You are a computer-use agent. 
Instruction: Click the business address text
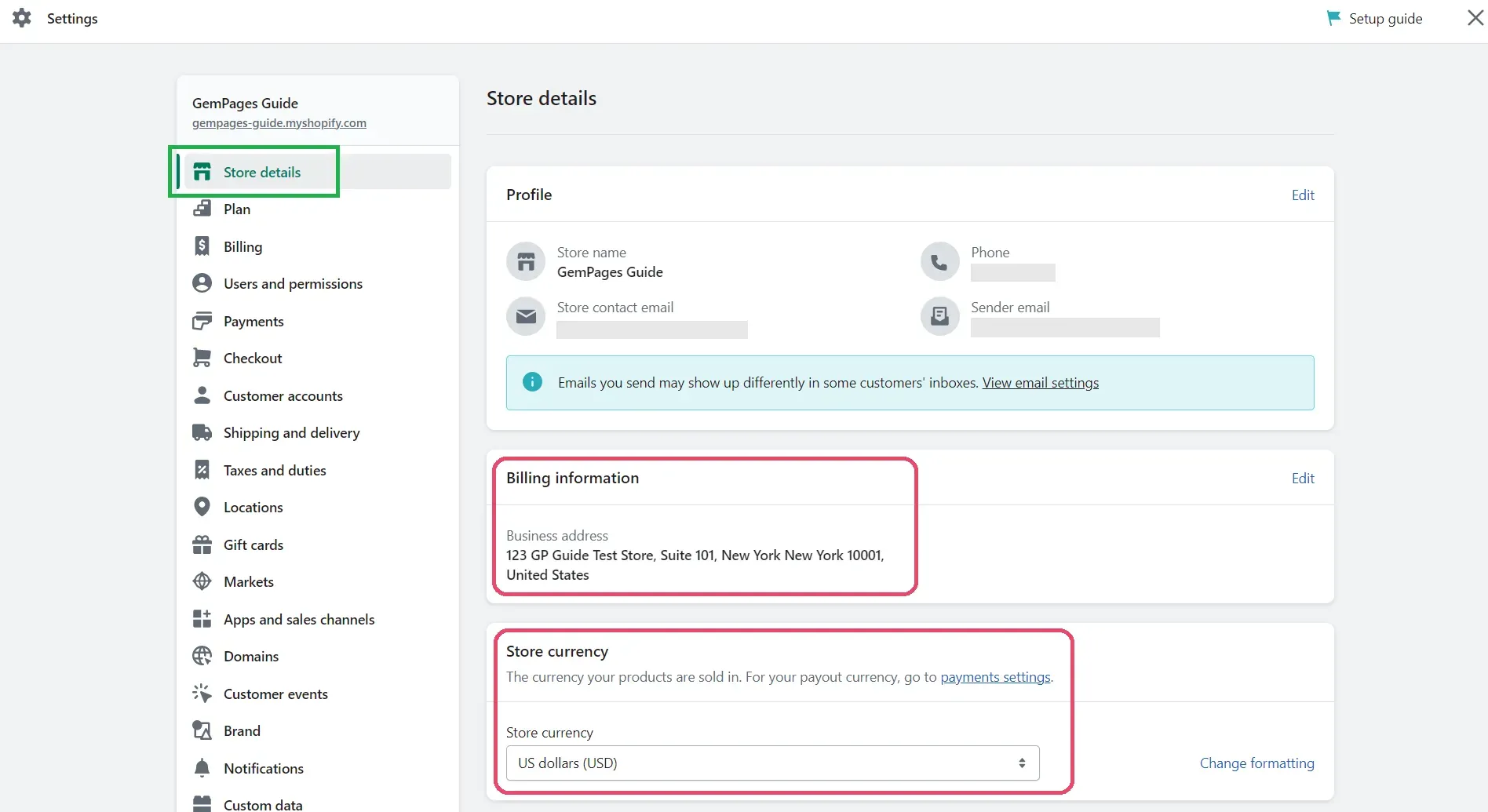click(x=695, y=565)
